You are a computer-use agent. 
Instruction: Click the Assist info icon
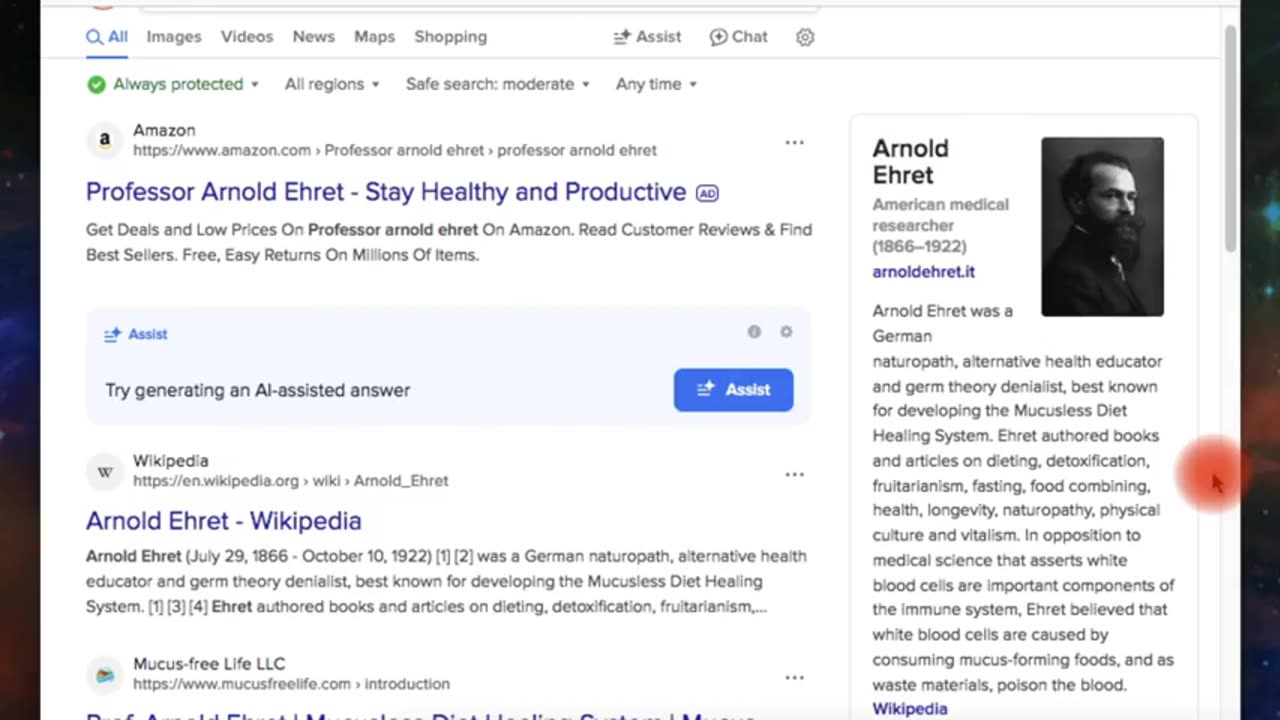[x=754, y=332]
